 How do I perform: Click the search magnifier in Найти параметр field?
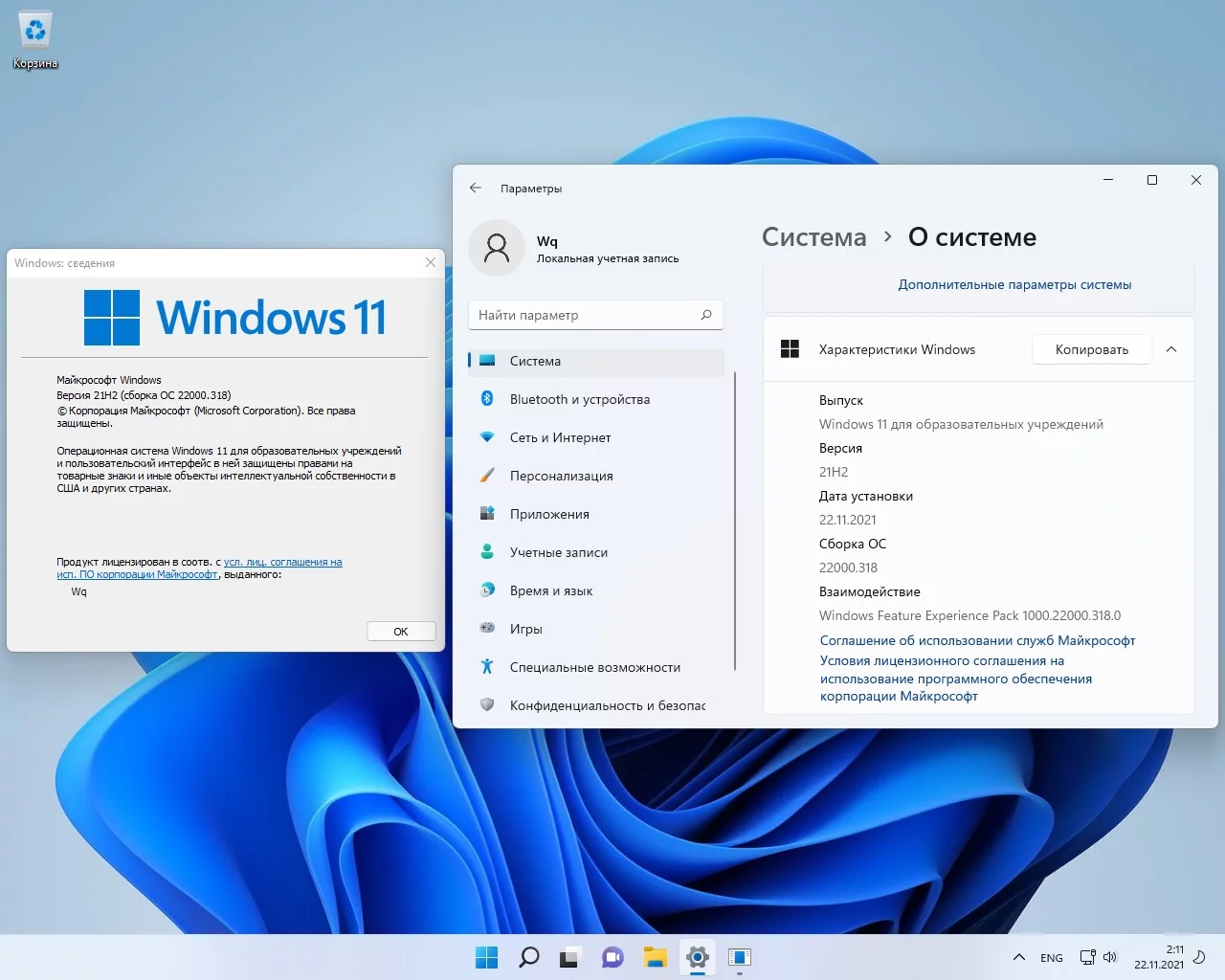(x=706, y=315)
